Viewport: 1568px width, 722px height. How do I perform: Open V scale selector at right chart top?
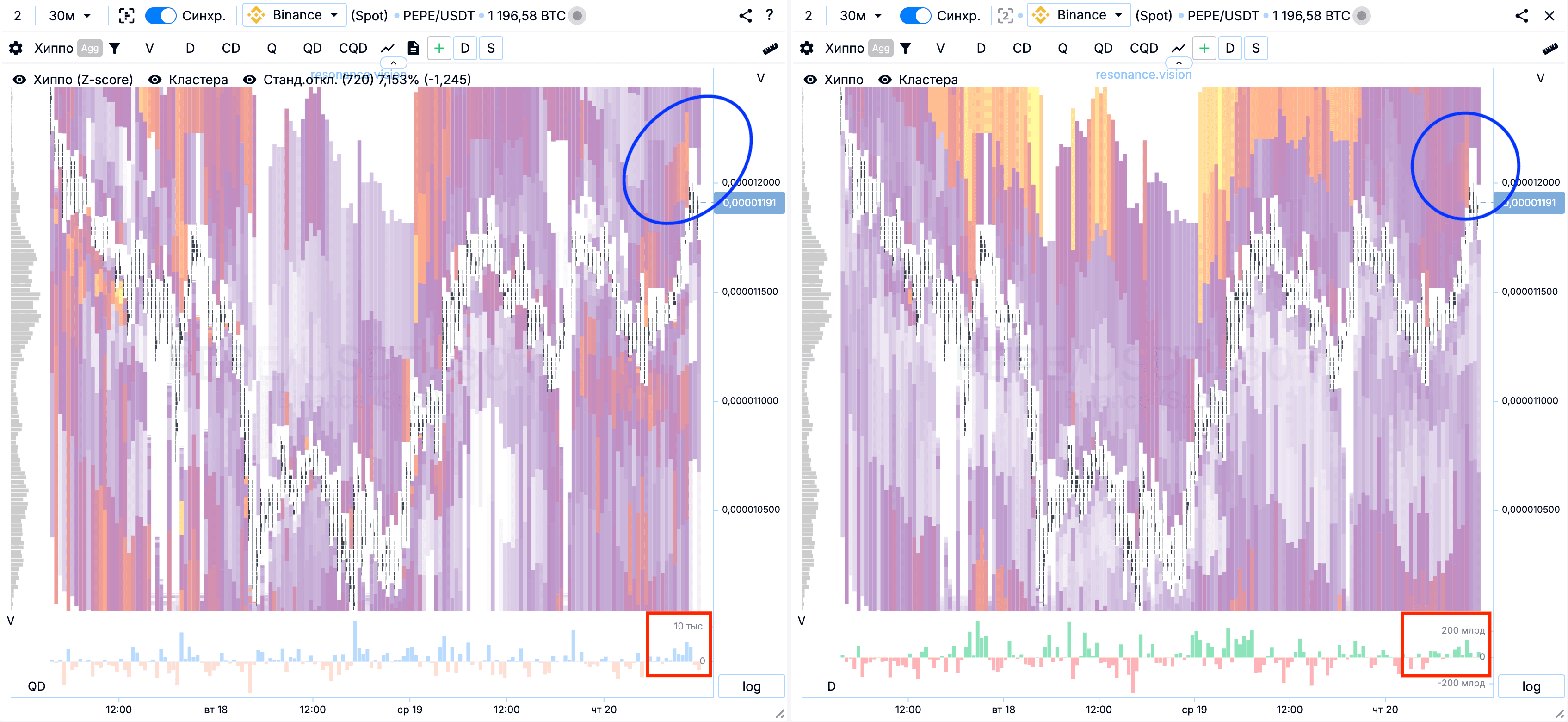[x=1540, y=78]
